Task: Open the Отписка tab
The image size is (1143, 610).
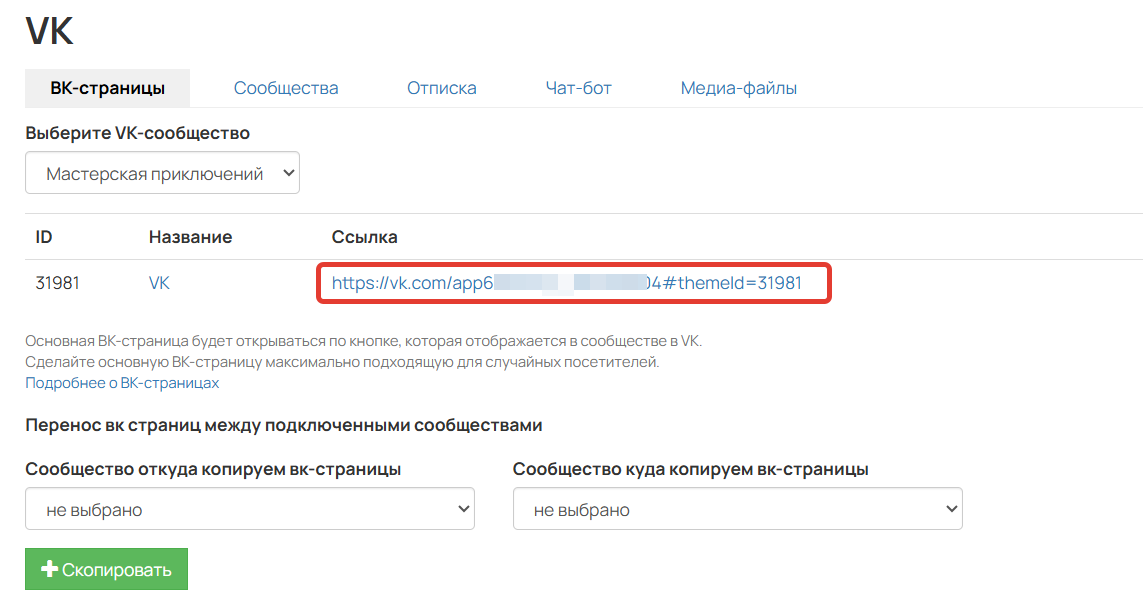Action: (442, 88)
